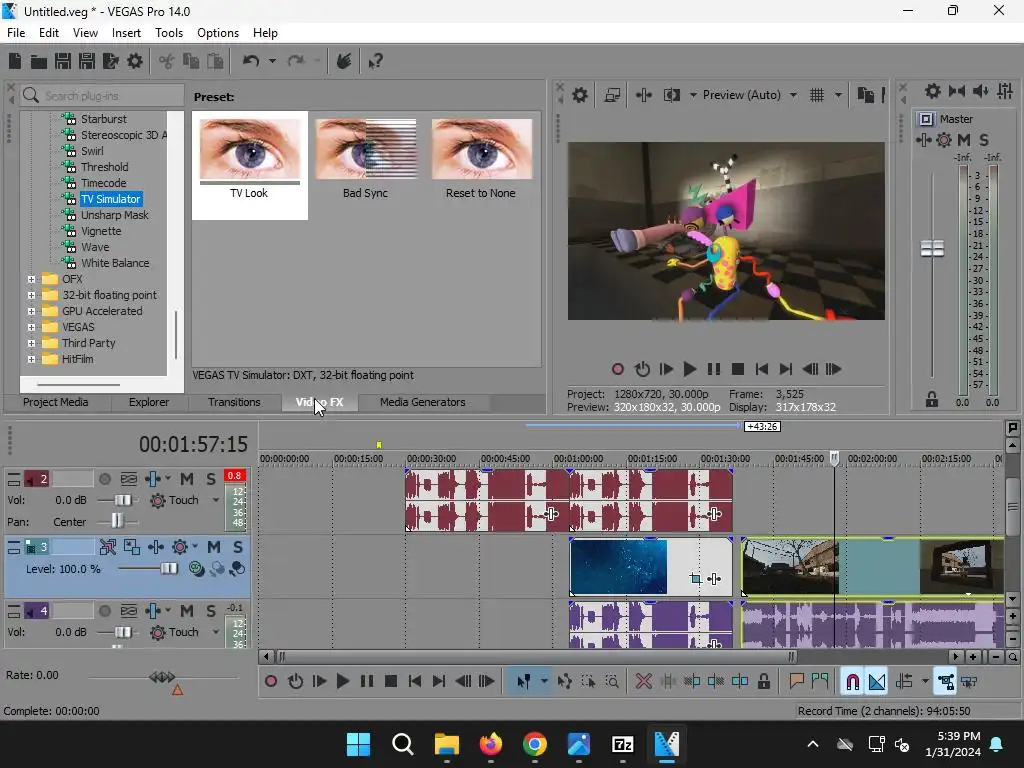The width and height of the screenshot is (1024, 768).
Task: Save the project with the floppy icon
Action: click(63, 61)
